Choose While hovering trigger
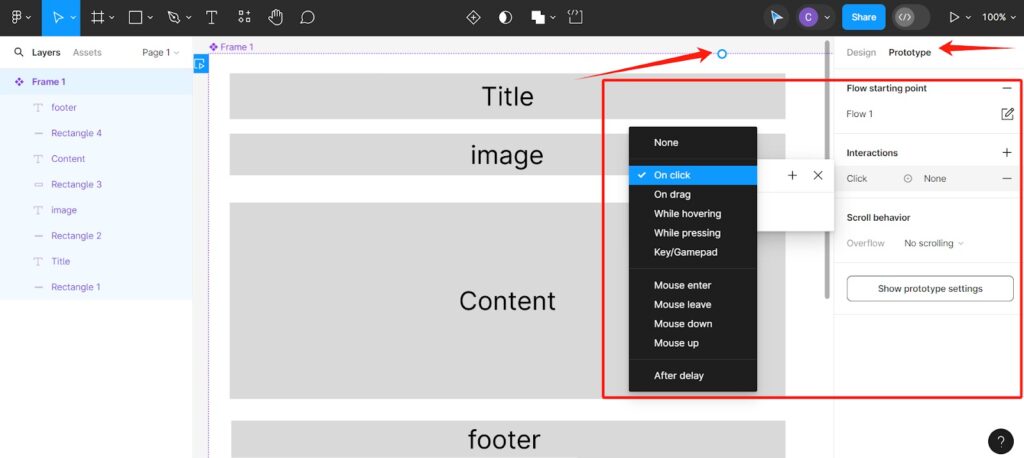Image resolution: width=1024 pixels, height=458 pixels. click(x=693, y=214)
